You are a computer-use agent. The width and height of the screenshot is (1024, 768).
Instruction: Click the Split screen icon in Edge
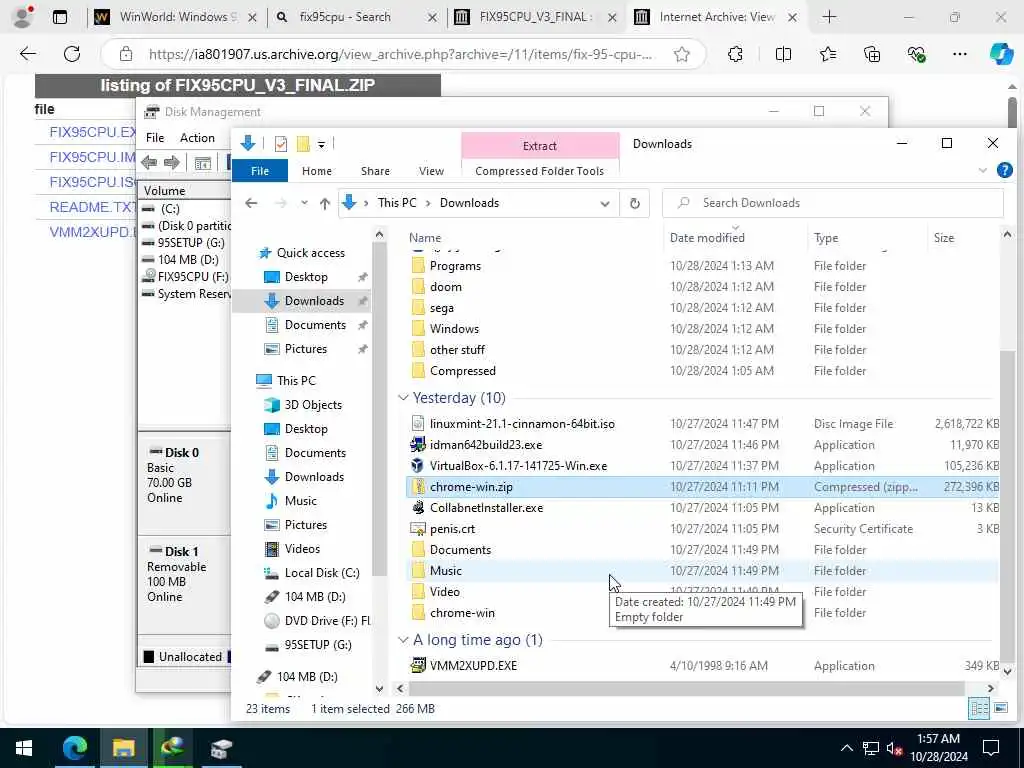[x=783, y=54]
